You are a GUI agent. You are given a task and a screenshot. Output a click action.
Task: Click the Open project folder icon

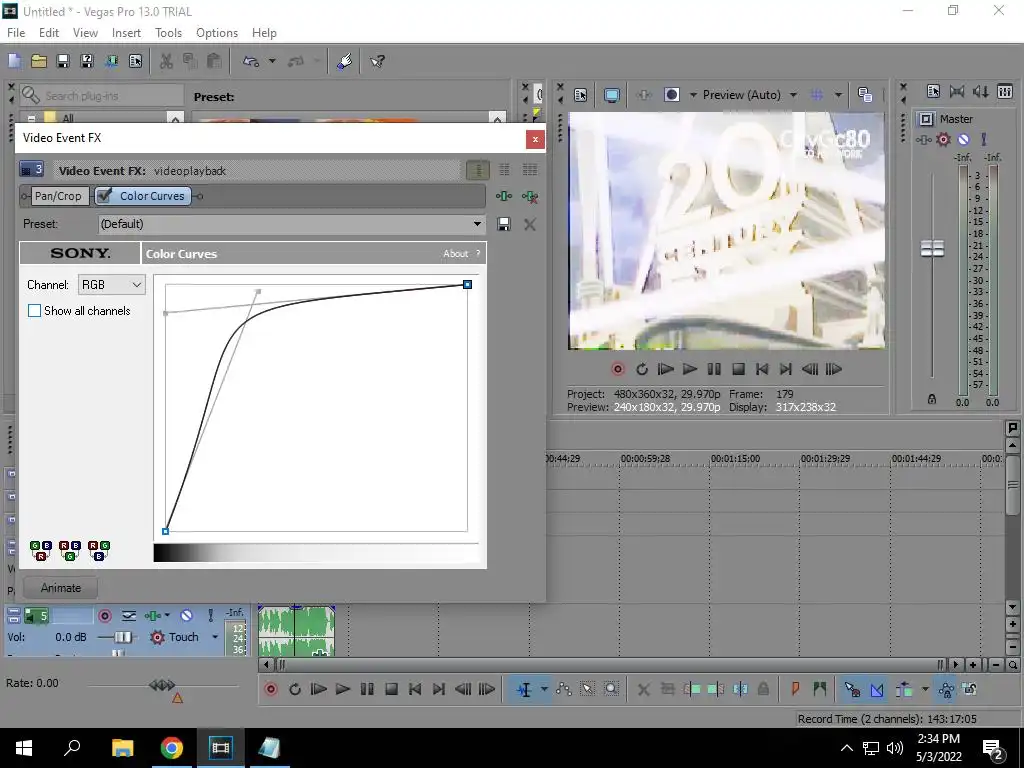(39, 61)
